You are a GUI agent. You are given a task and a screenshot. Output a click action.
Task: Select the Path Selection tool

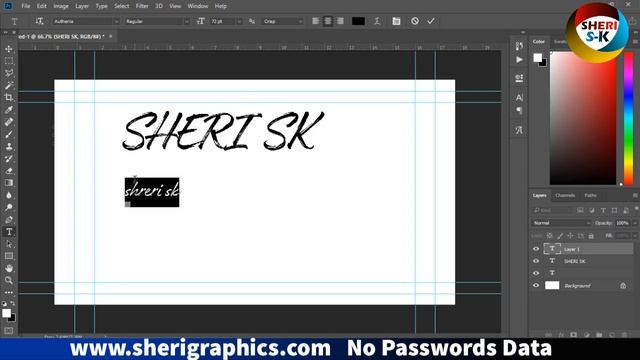point(9,244)
